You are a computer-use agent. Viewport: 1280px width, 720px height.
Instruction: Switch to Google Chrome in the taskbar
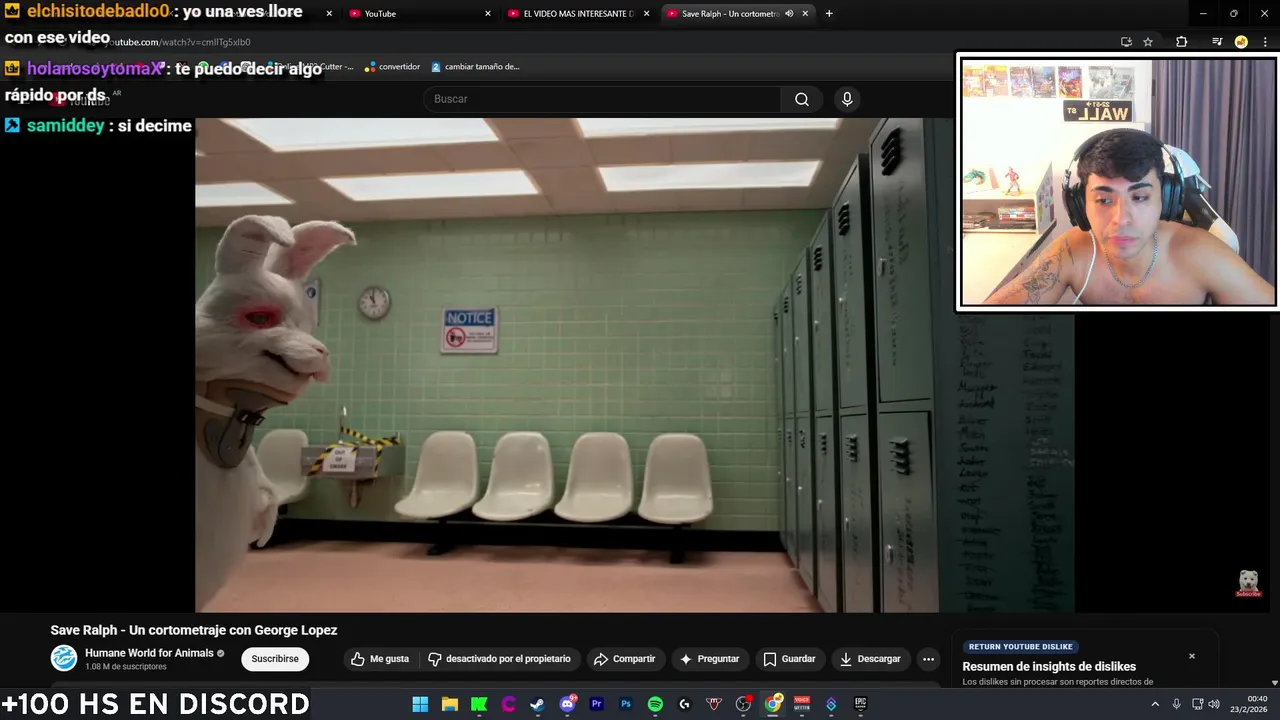coord(773,704)
